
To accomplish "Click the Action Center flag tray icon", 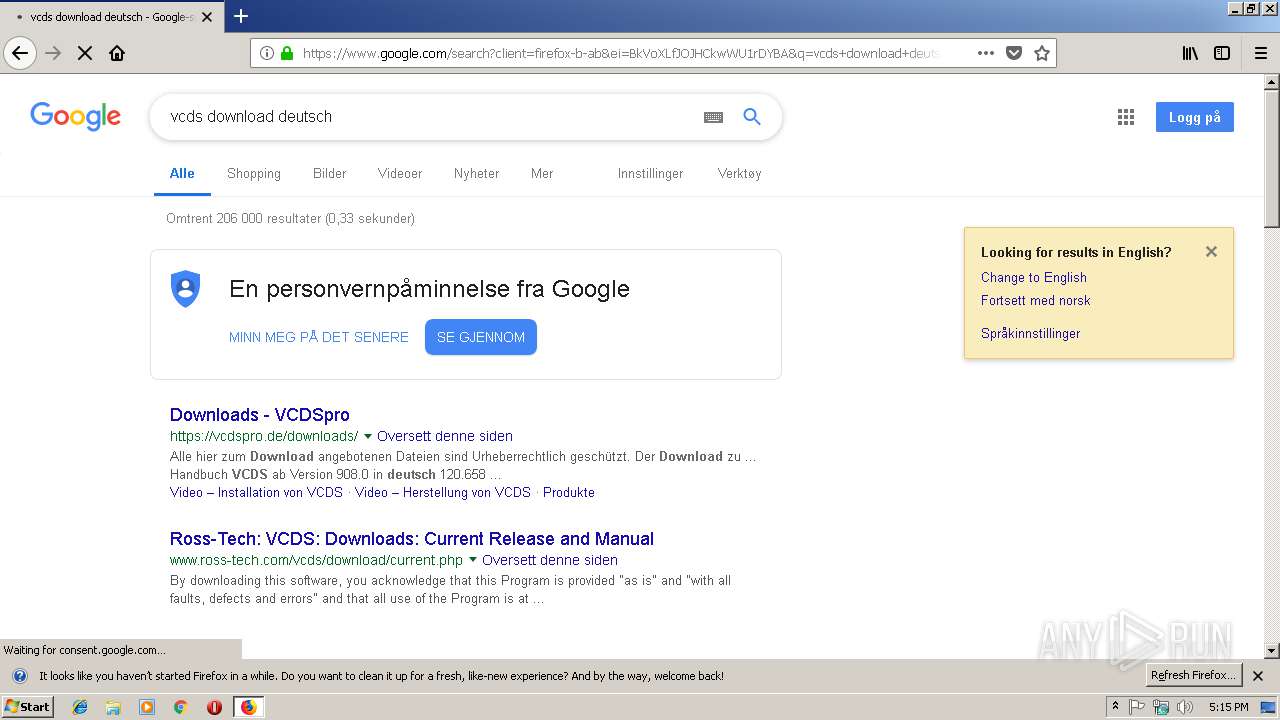I will tap(1137, 707).
